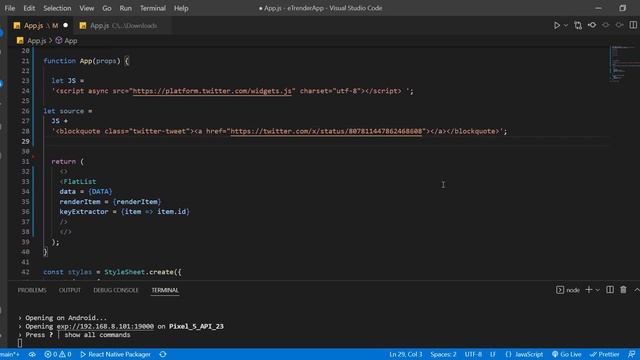Open the Go menu
640x360 pixels.
(x=107, y=8)
